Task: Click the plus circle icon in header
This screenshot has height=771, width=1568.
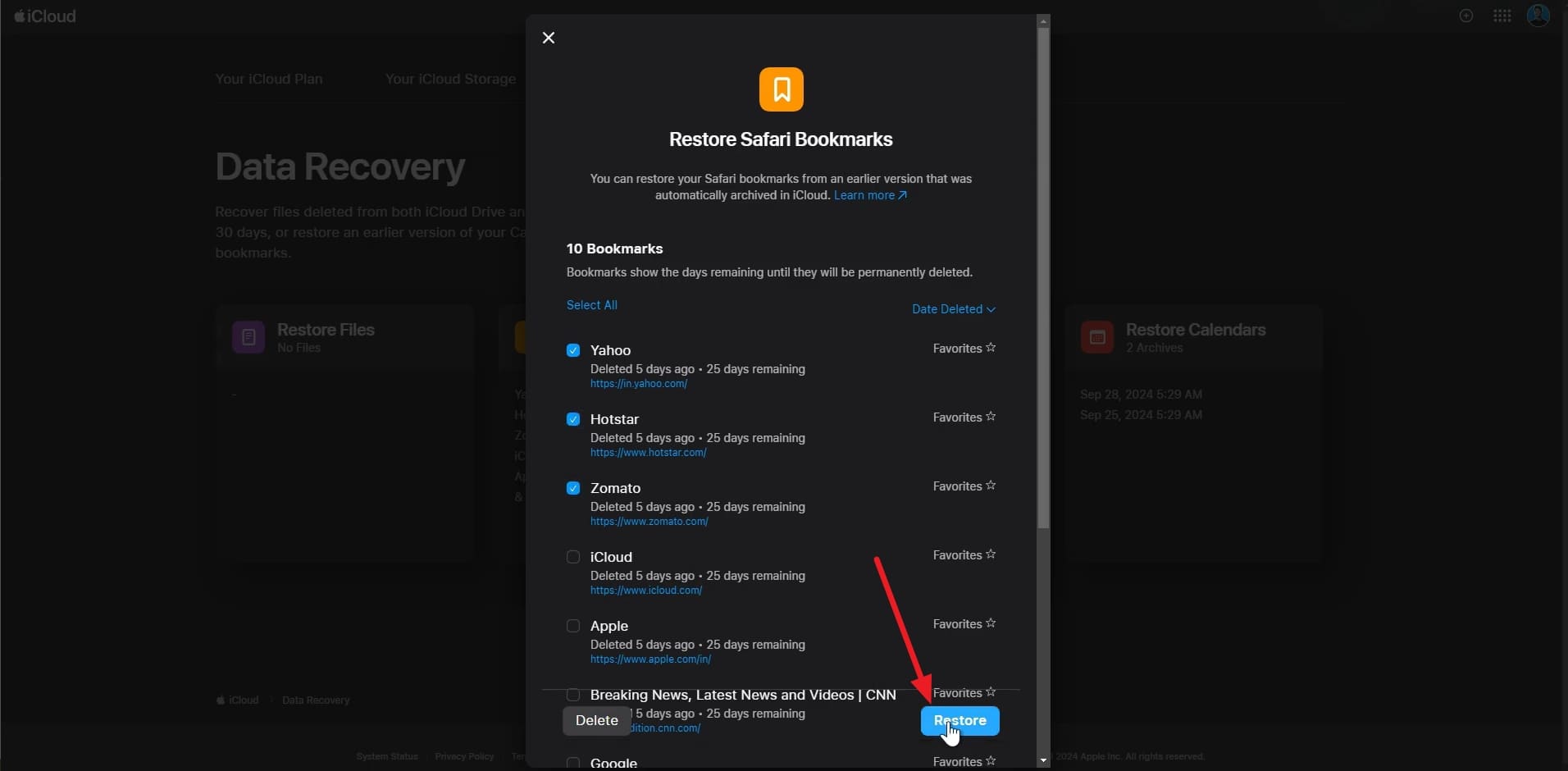Action: point(1466,16)
